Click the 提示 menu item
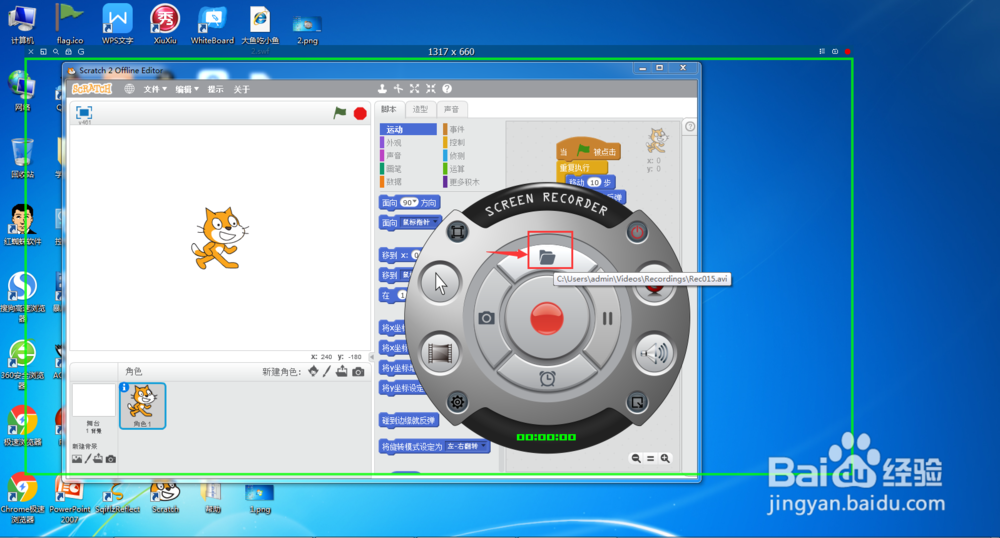This screenshot has height=538, width=1000. tap(216, 89)
